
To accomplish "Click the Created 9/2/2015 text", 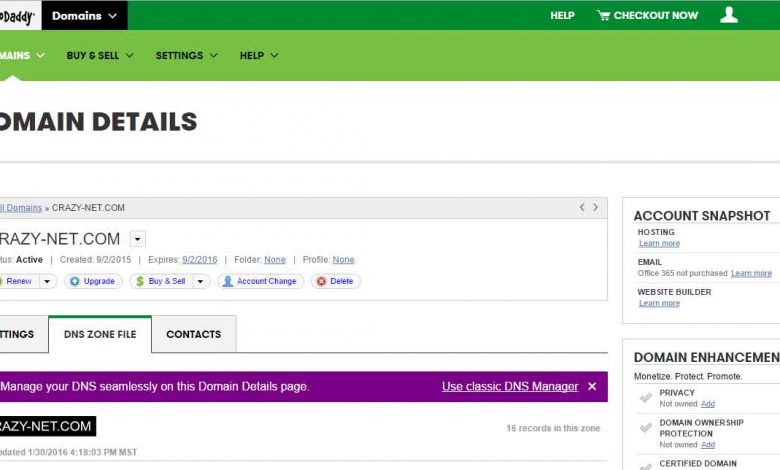I will (x=96, y=260).
